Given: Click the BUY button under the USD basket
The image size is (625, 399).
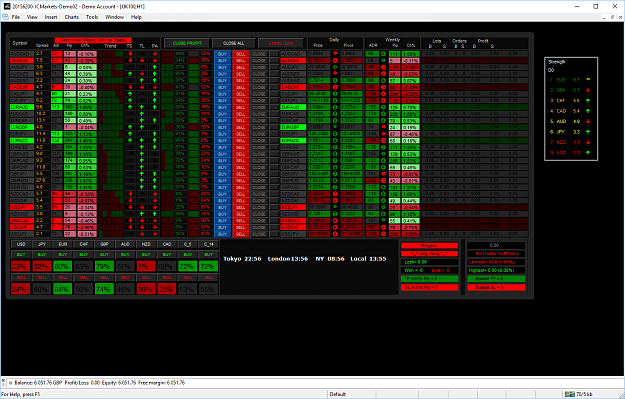Looking at the screenshot, I should coord(21,254).
